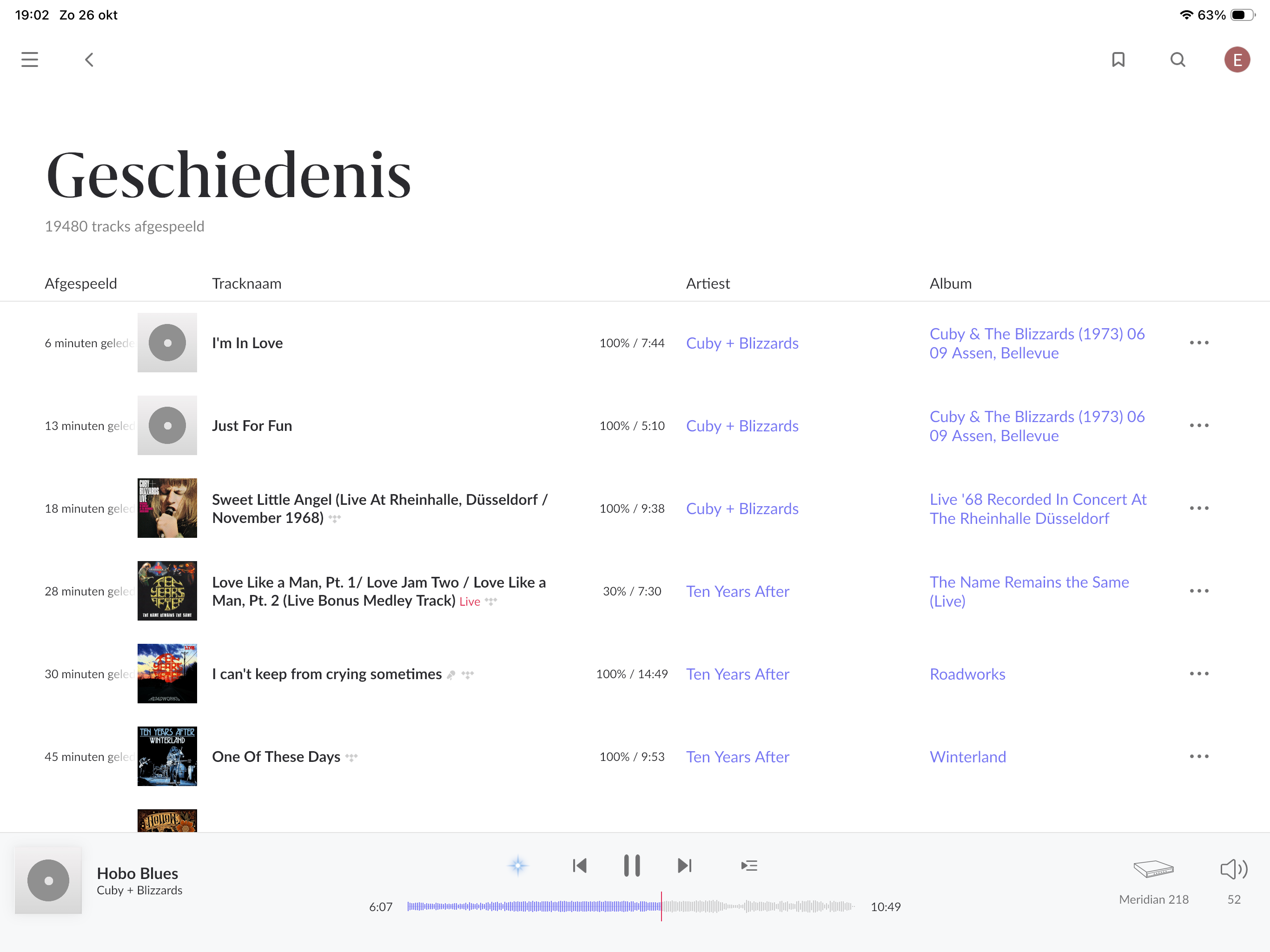Image resolution: width=1270 pixels, height=952 pixels.
Task: Open the play queue icon
Action: click(749, 865)
